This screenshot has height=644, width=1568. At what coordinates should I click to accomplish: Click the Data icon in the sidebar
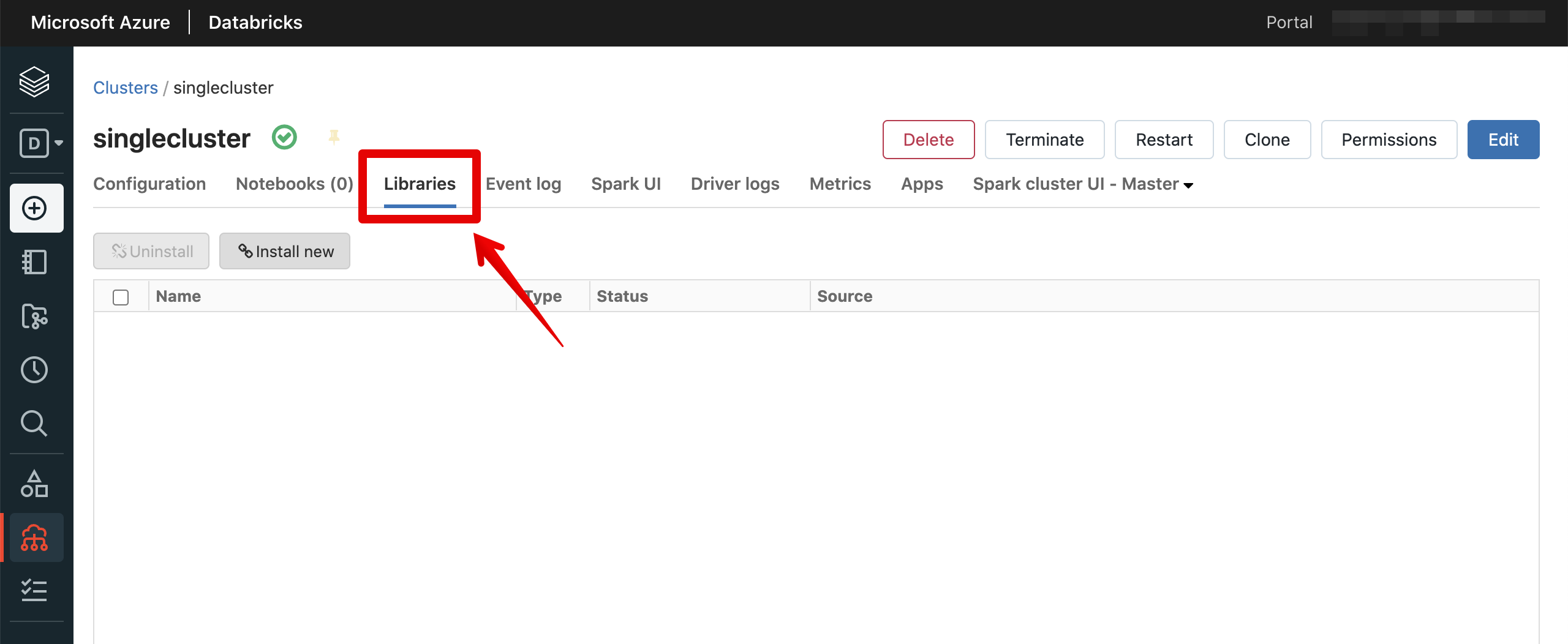pyautogui.click(x=35, y=316)
